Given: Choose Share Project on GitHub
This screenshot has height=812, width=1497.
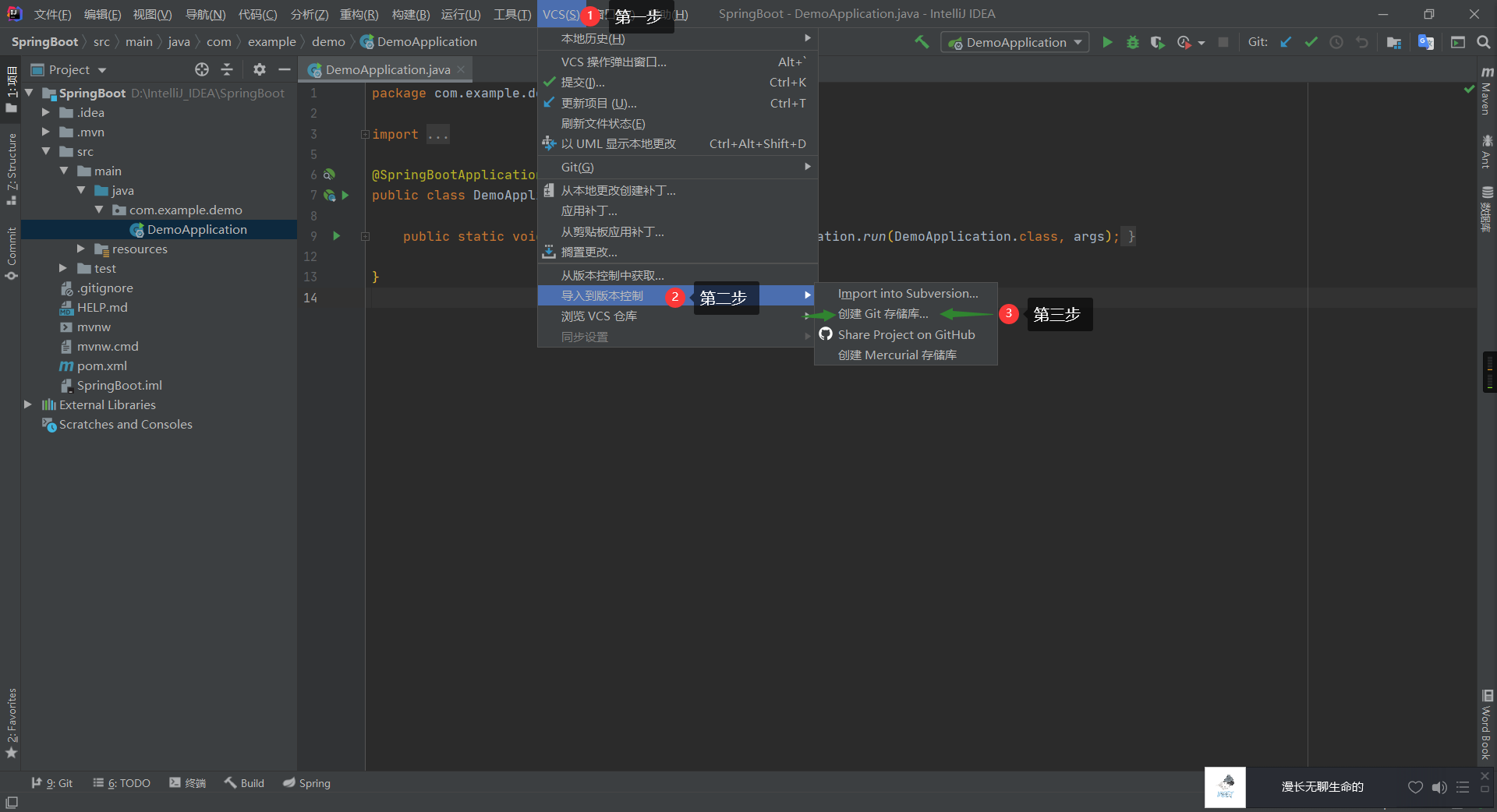Looking at the screenshot, I should point(906,334).
